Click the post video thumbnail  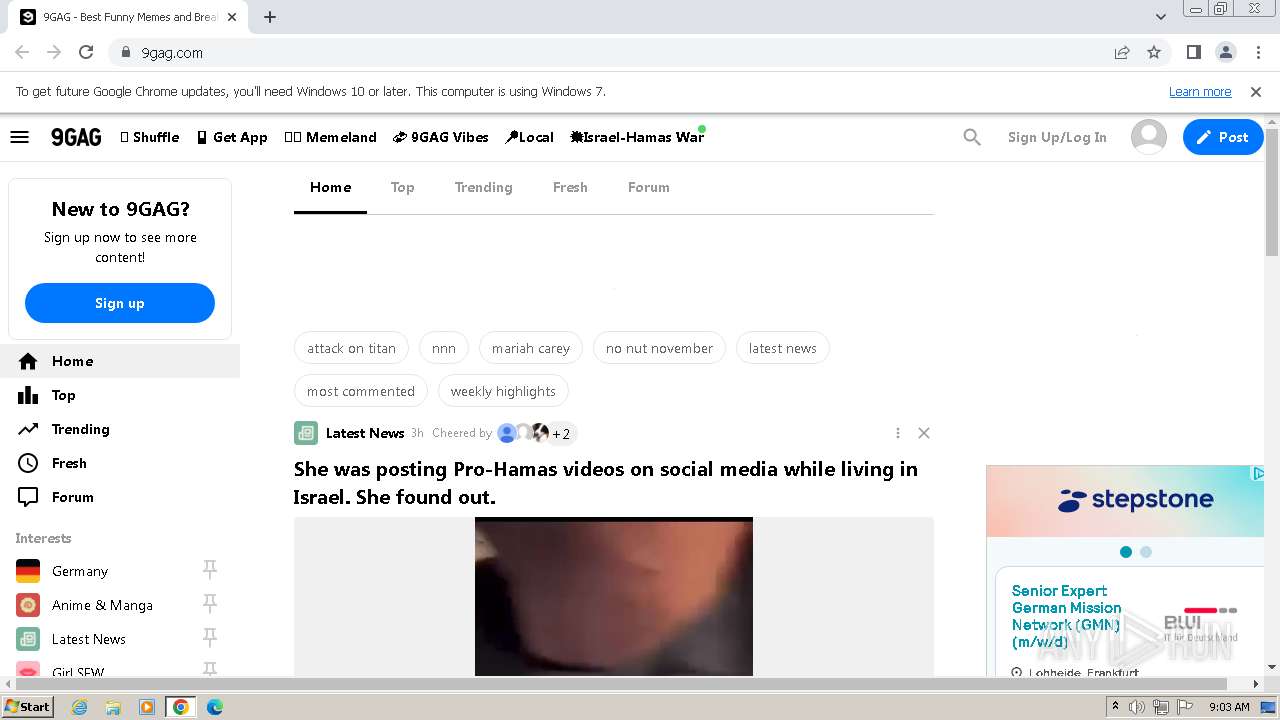[614, 597]
